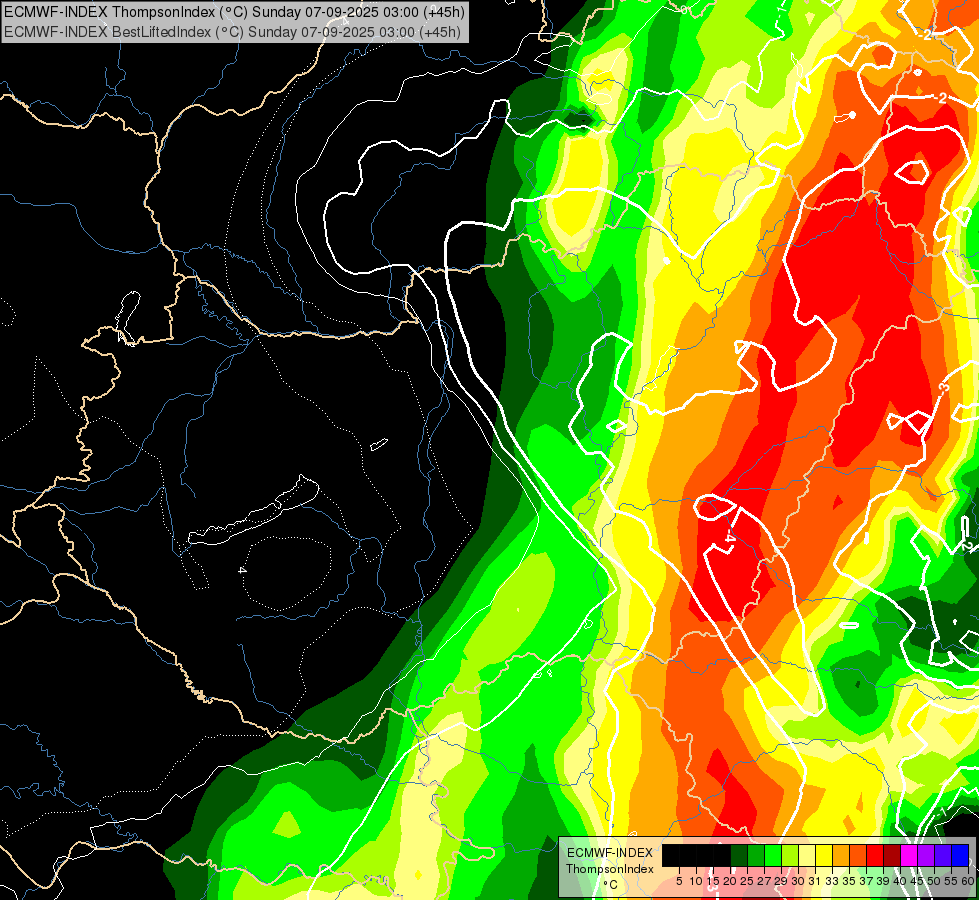Click the BestLiftedIndex title line
This screenshot has width=979, height=900.
(232, 32)
